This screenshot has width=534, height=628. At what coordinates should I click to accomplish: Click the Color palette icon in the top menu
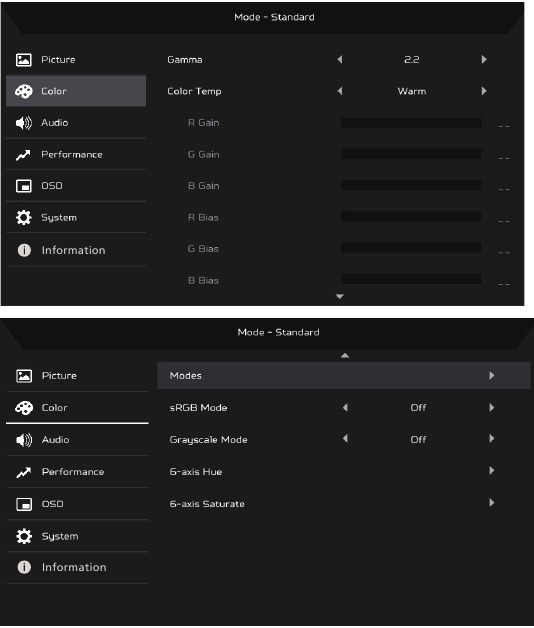click(x=23, y=91)
